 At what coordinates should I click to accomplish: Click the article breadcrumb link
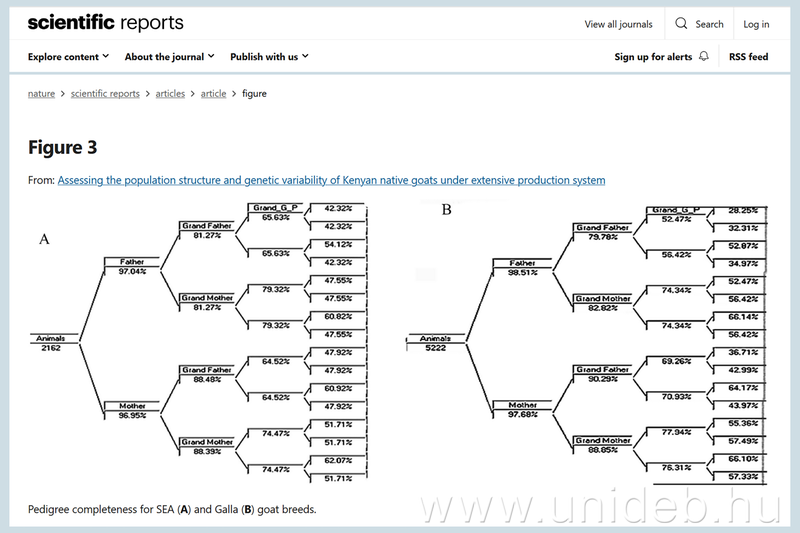coord(213,94)
